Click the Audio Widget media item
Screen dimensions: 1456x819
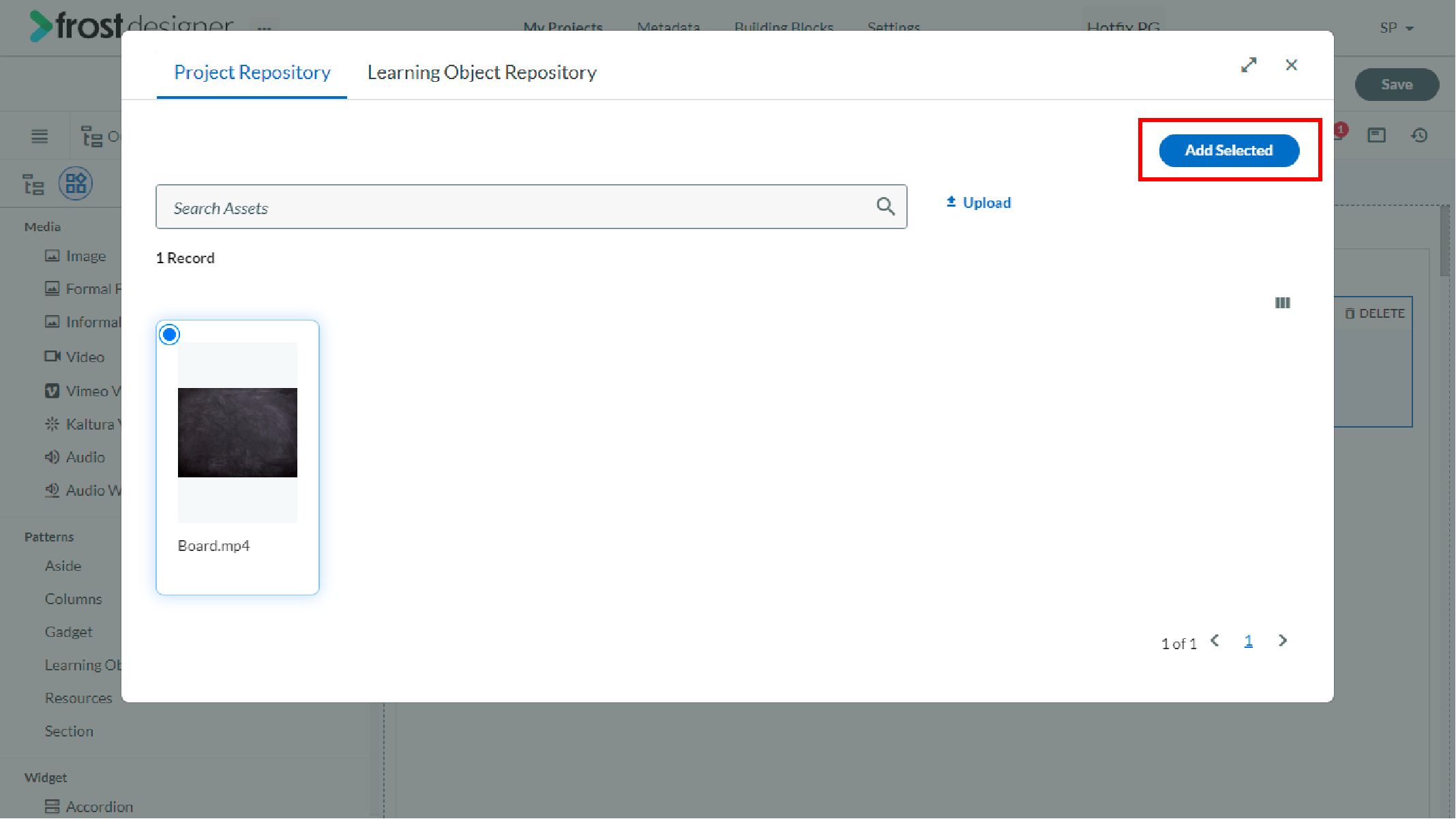pyautogui.click(x=83, y=490)
